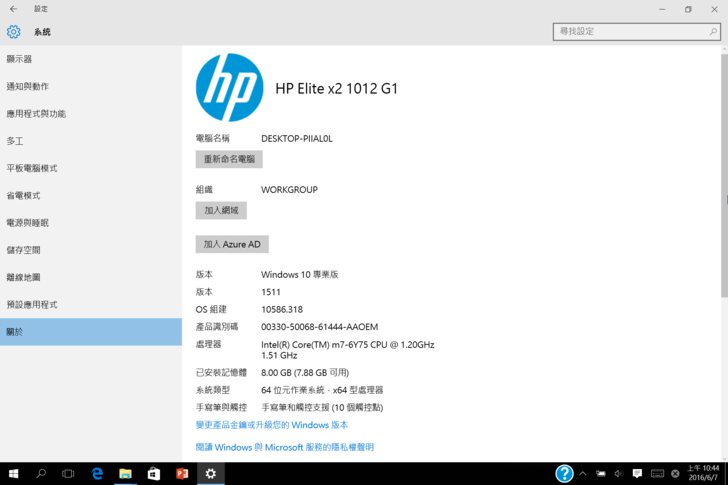Open 變更產品金鑰或升級您的 Windows 版本 link
The height and width of the screenshot is (485, 728).
click(272, 425)
